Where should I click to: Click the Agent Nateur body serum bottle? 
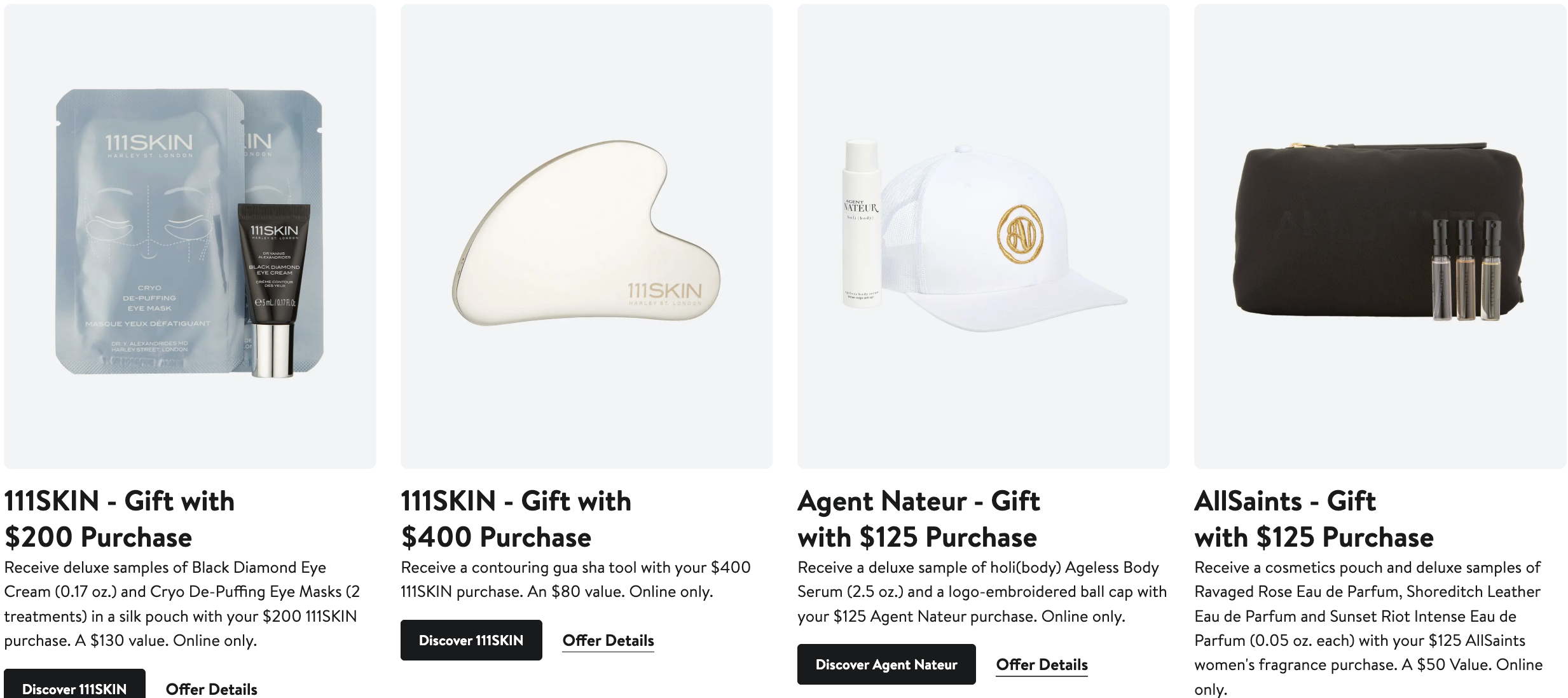tap(862, 229)
